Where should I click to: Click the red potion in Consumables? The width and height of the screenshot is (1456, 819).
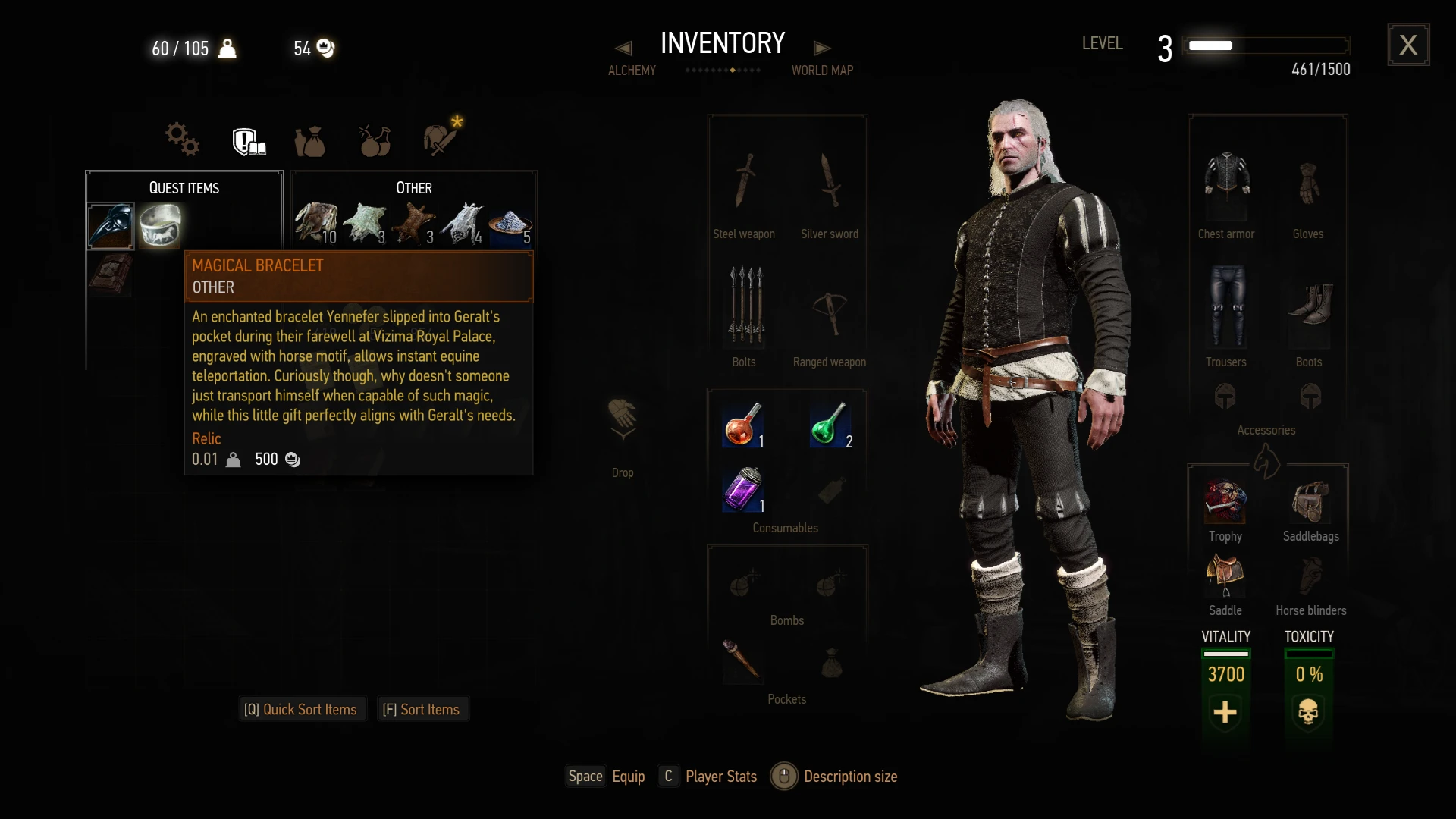click(x=743, y=425)
